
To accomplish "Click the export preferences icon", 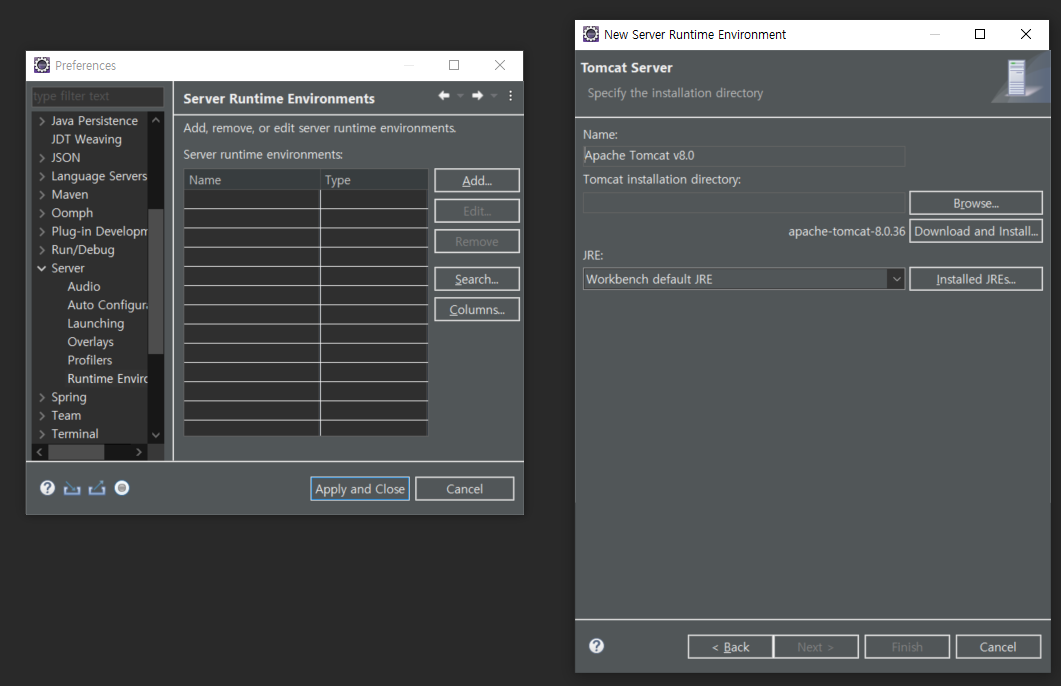I will pos(97,488).
